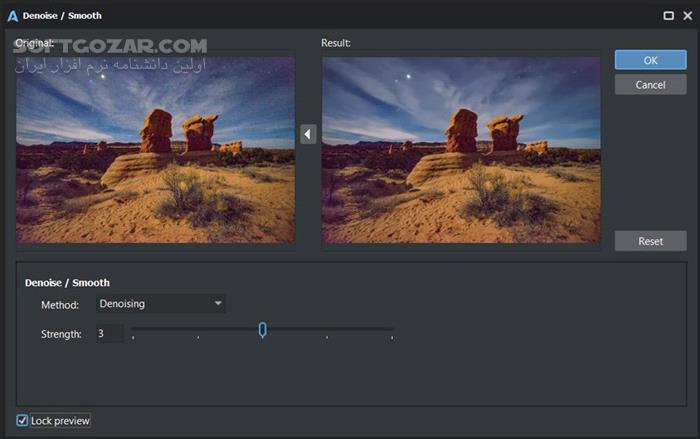The width and height of the screenshot is (700, 439).
Task: Click the arrow on the Method combo box
Action: [218, 304]
